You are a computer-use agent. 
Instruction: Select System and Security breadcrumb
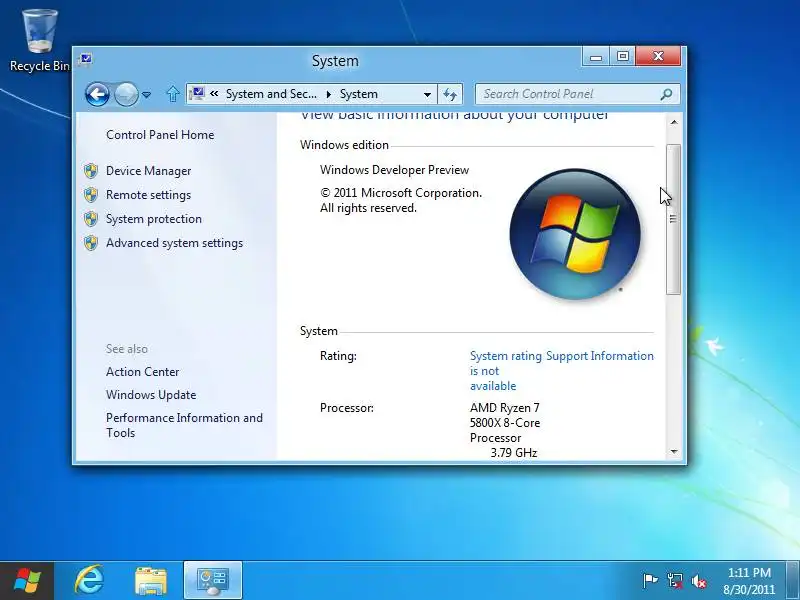click(271, 94)
